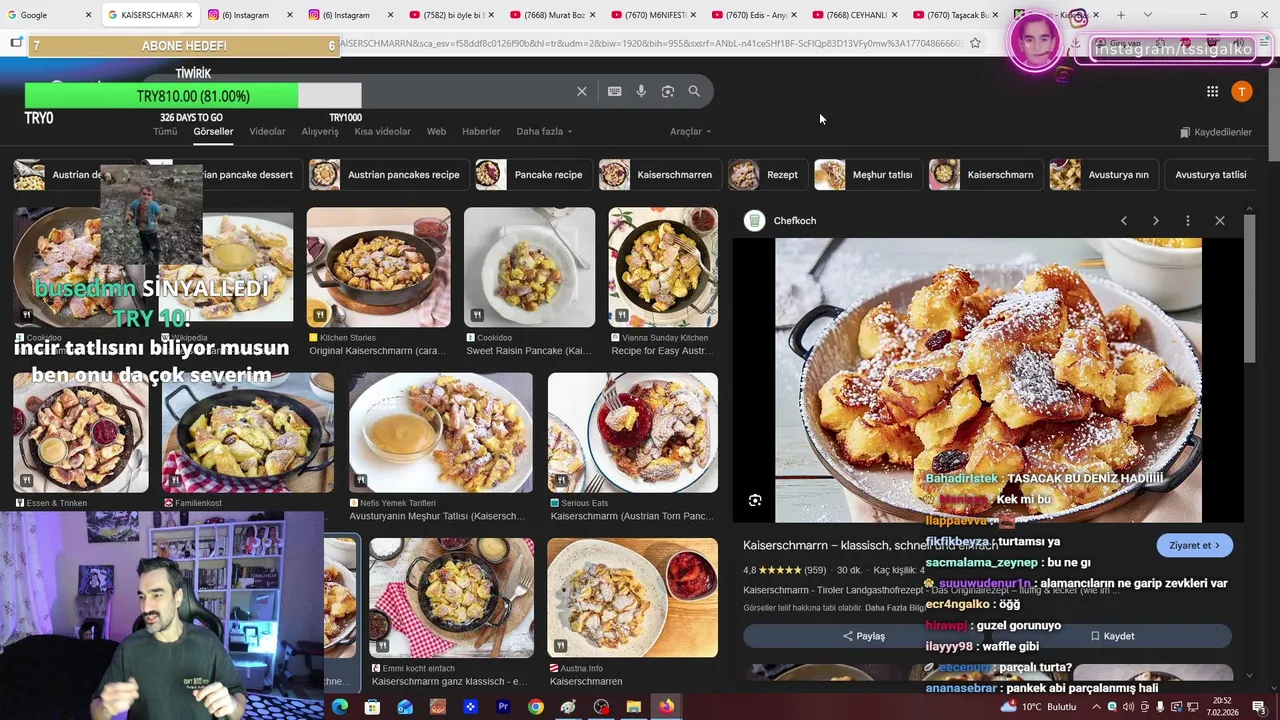Show next image in preview panel

point(1156,220)
